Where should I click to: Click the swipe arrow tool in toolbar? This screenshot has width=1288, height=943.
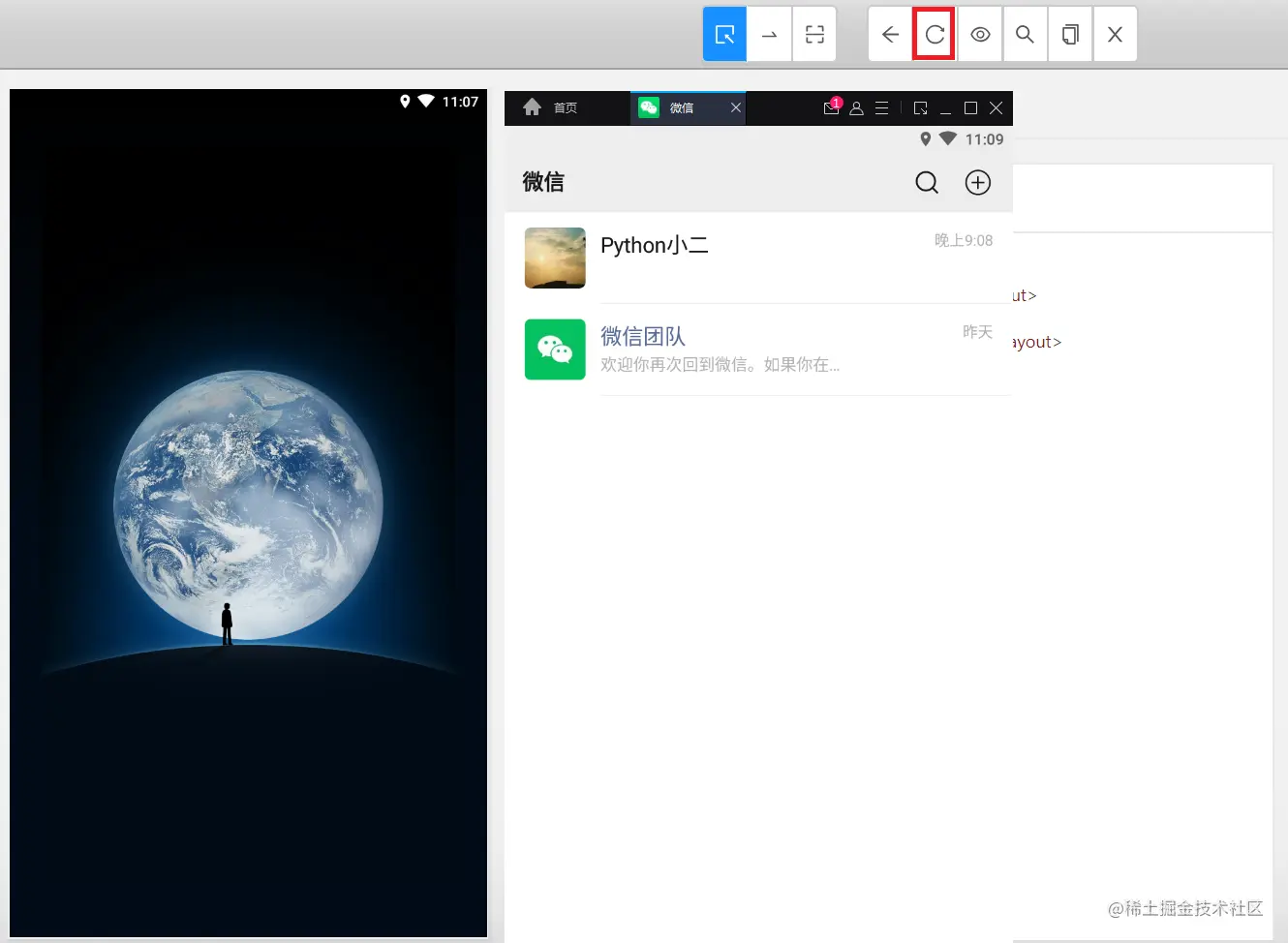[770, 34]
